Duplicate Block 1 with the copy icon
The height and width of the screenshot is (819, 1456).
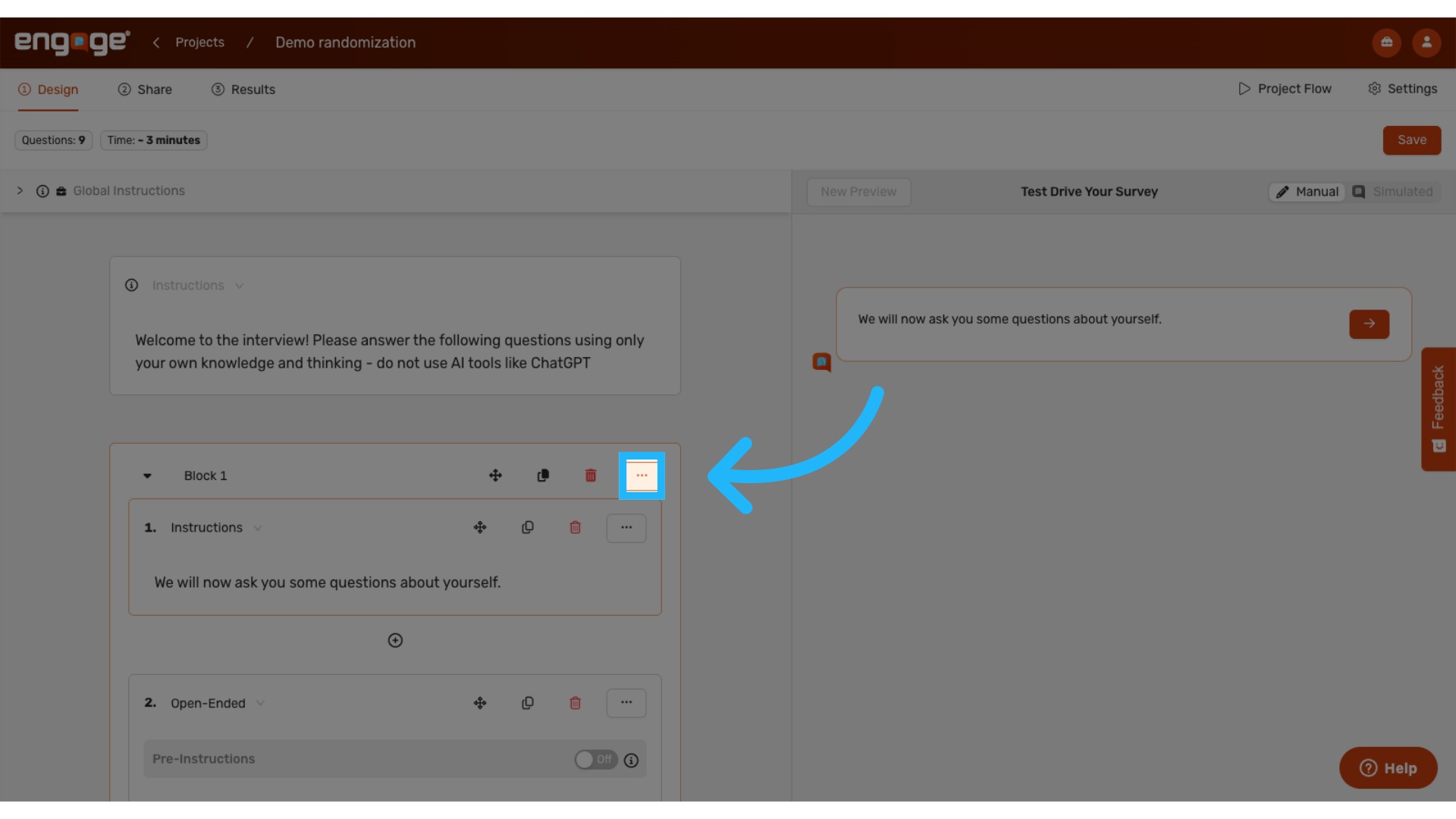543,475
